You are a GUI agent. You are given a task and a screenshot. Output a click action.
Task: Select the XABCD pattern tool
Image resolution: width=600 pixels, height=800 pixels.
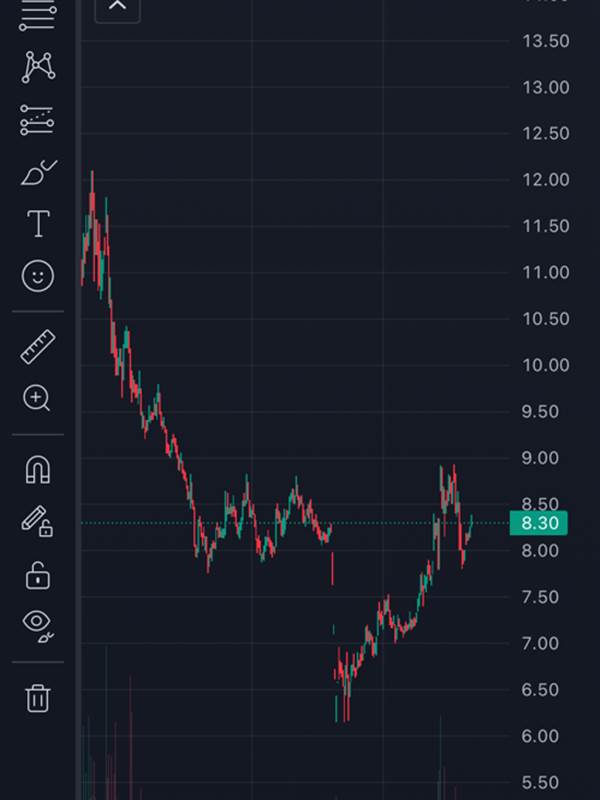38,67
